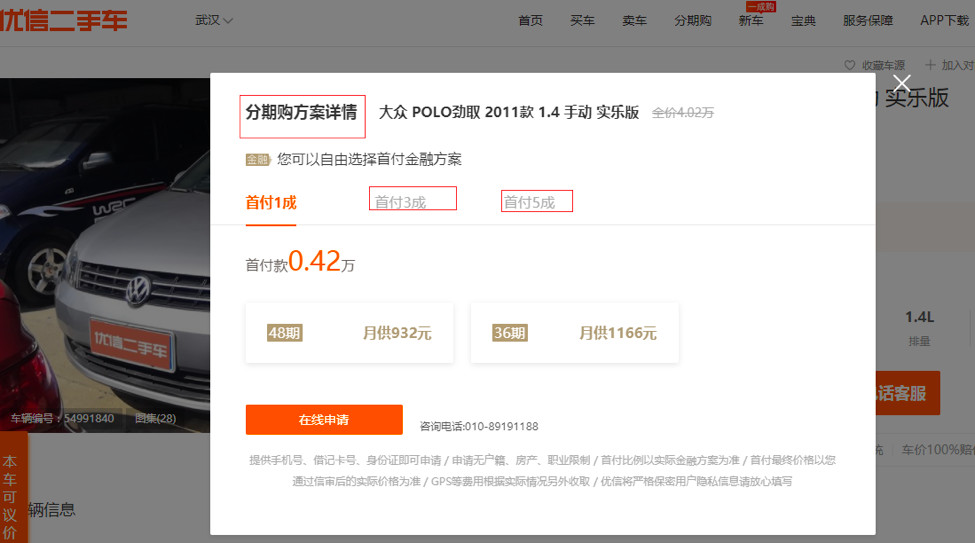Open the 武汉 city dropdown

click(214, 21)
